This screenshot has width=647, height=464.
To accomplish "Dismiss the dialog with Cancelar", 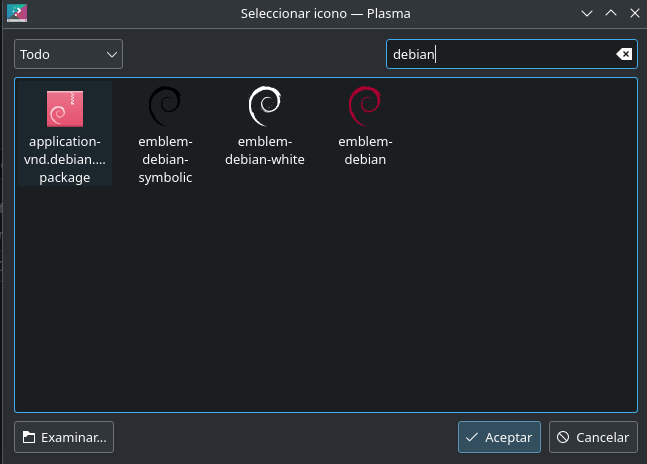I will coord(593,437).
